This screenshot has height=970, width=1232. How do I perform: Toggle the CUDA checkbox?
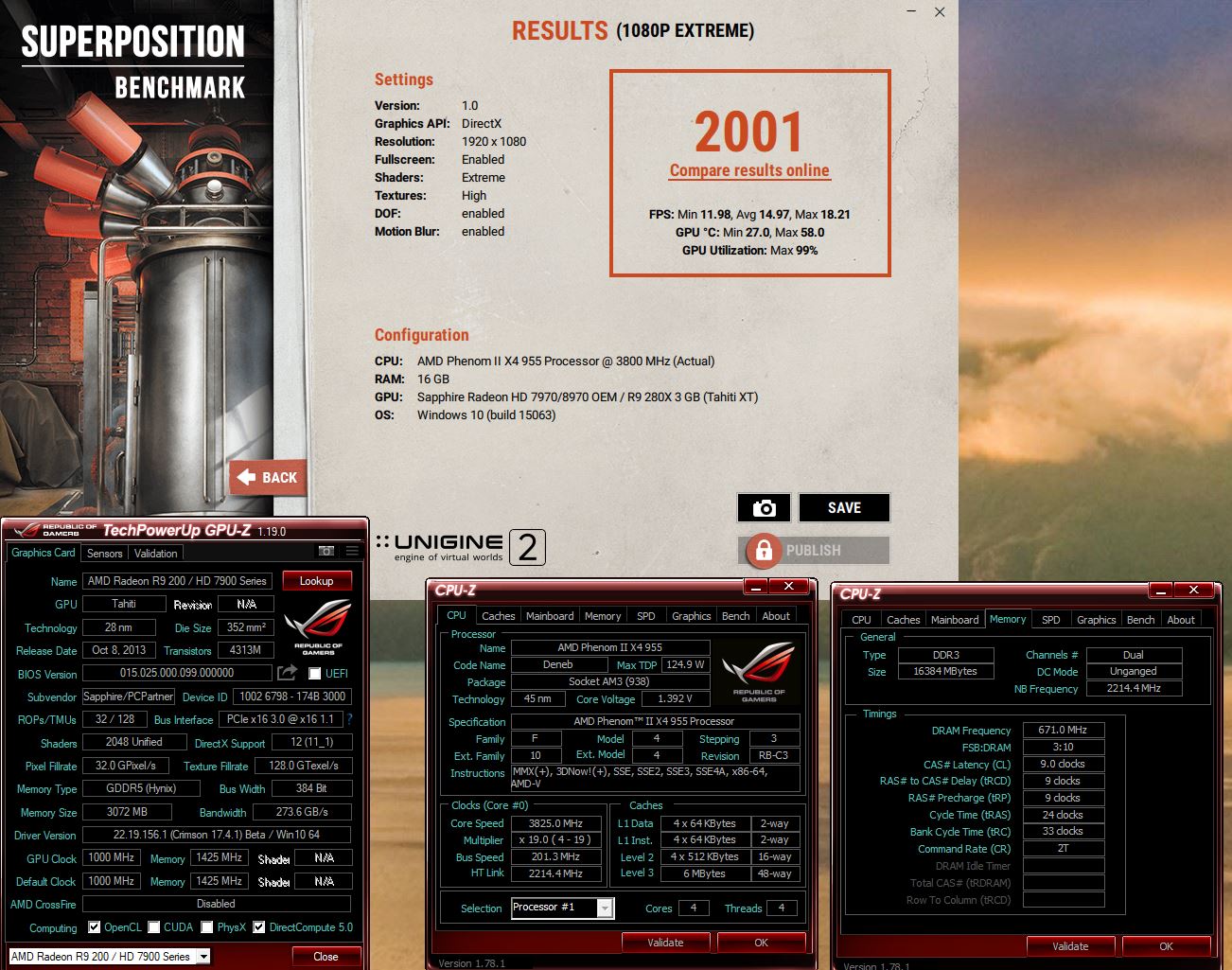tap(153, 927)
